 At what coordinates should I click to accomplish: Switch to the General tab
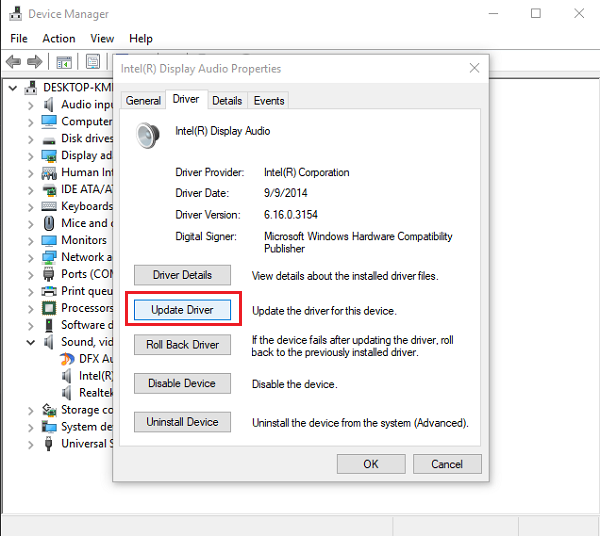pos(143,100)
